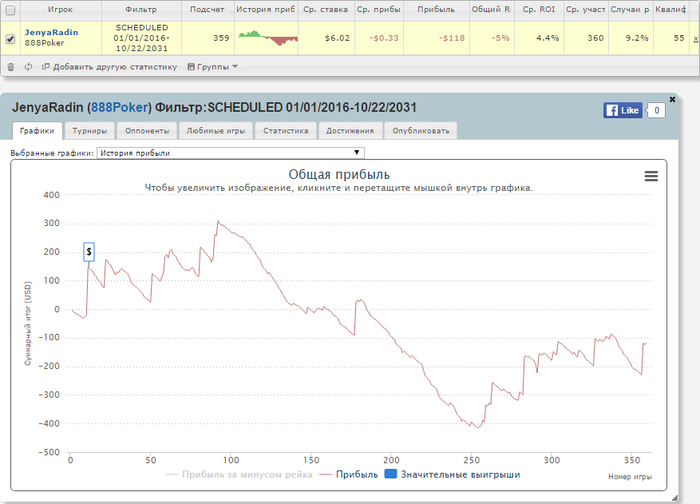
Task: Sort by the Прибыль column header
Action: point(436,10)
